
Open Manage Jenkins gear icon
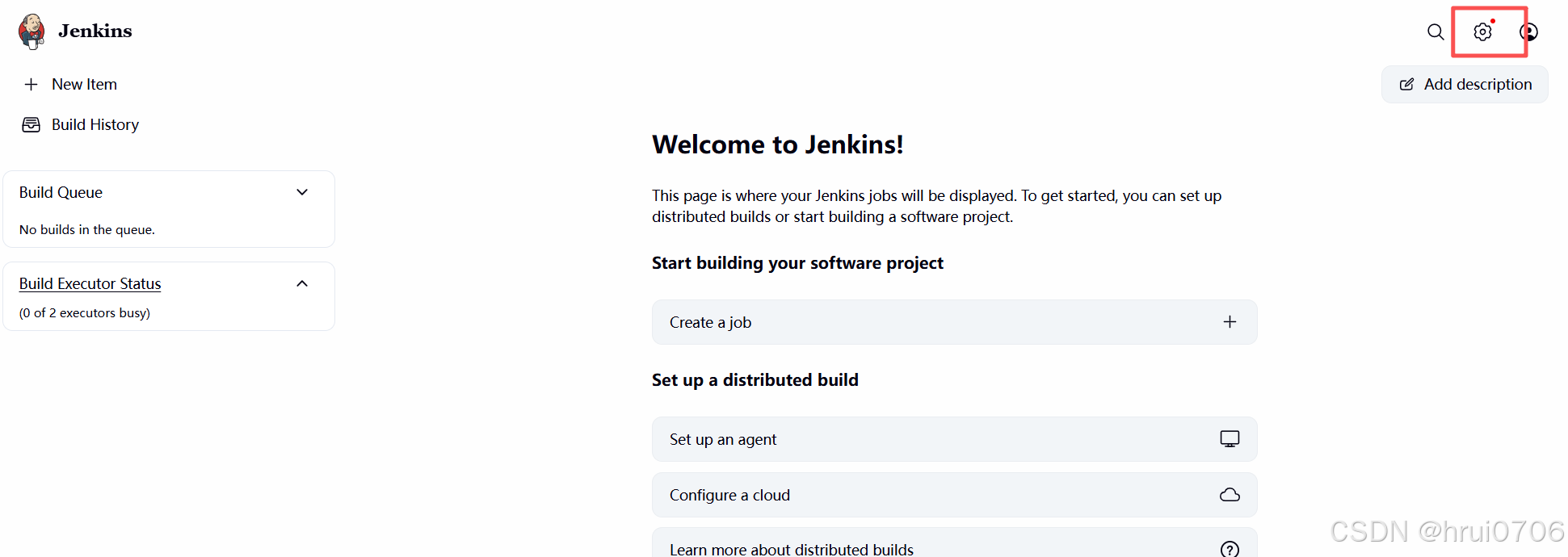1482,31
